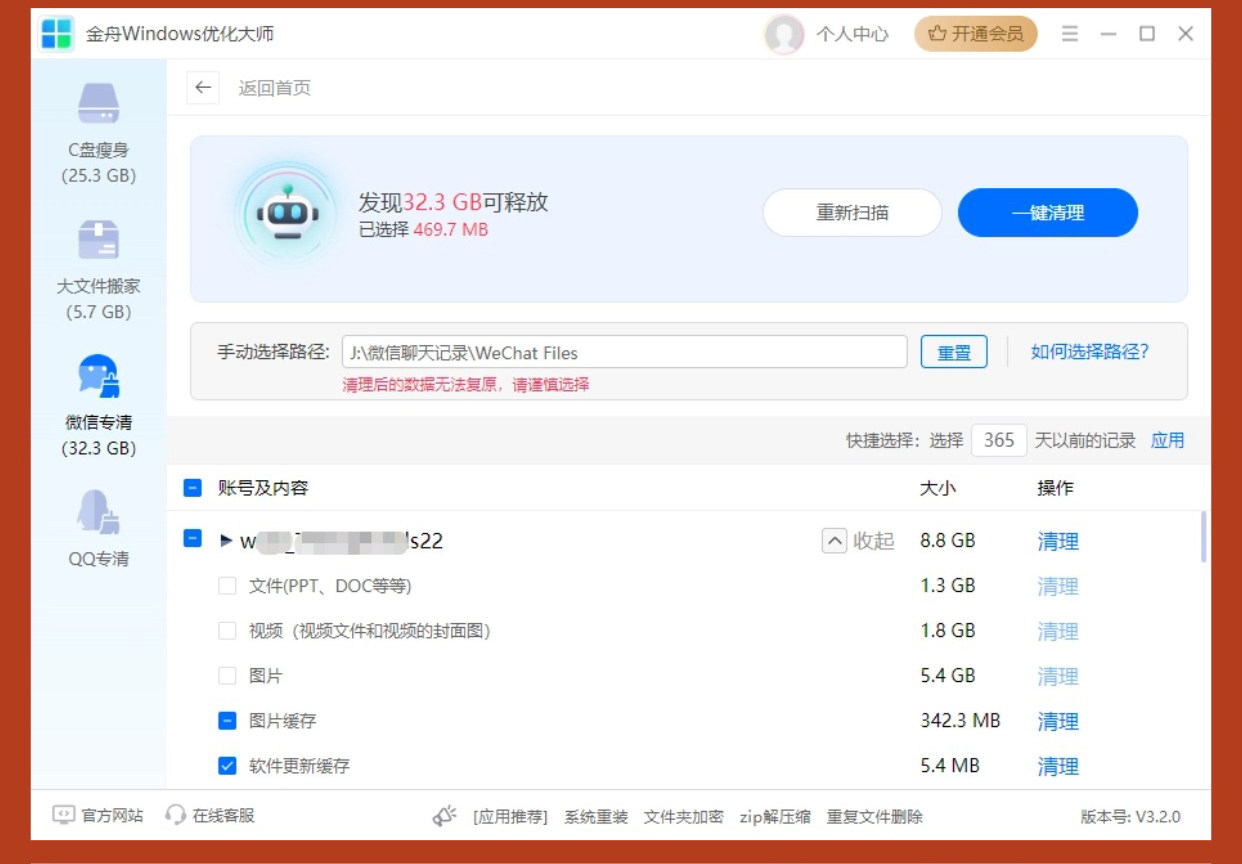This screenshot has height=864, width=1242.
Task: Check the 文件(PPT、DOC等等) checkbox
Action: tap(227, 586)
